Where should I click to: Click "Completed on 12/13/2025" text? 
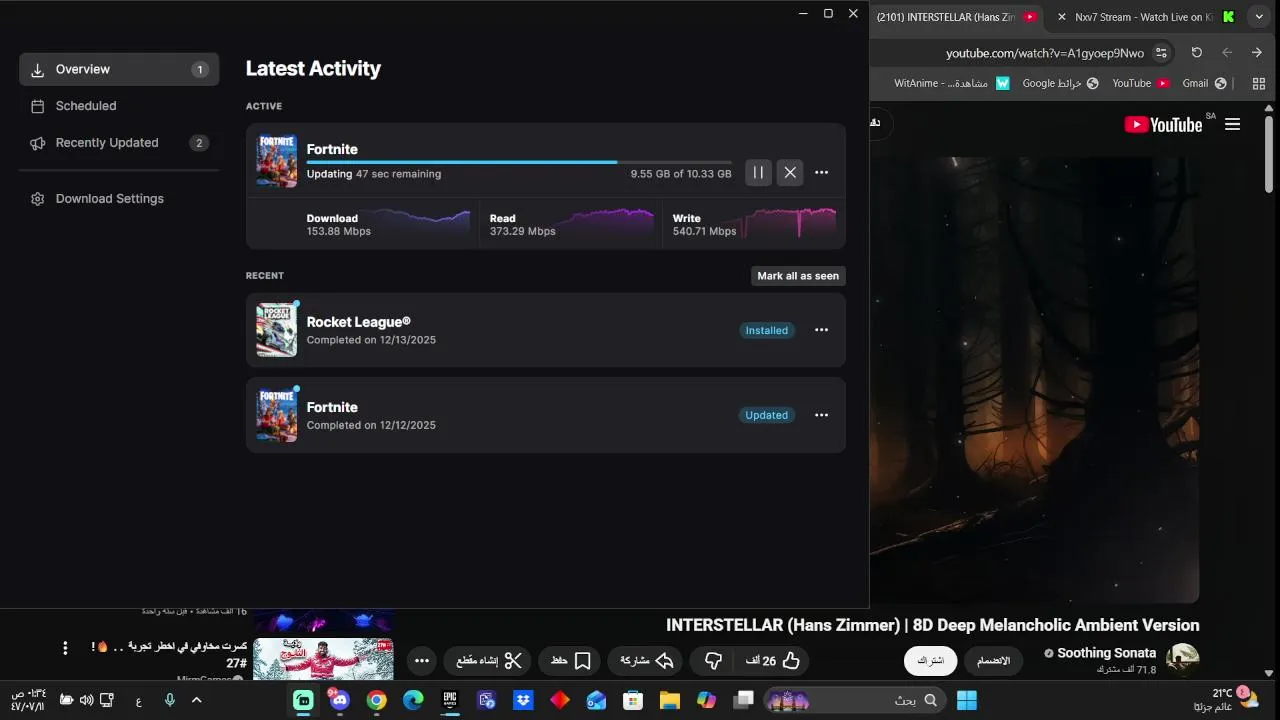point(371,340)
